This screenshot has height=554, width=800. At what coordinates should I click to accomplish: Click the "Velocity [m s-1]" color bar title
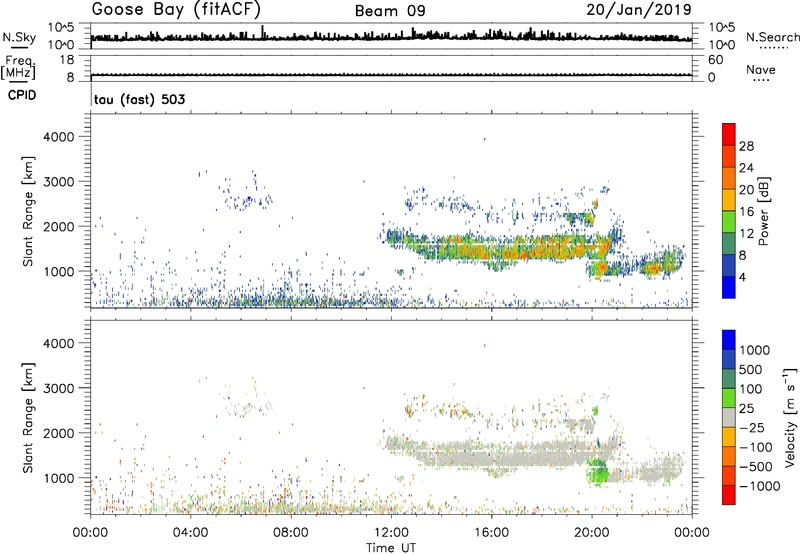(x=790, y=417)
